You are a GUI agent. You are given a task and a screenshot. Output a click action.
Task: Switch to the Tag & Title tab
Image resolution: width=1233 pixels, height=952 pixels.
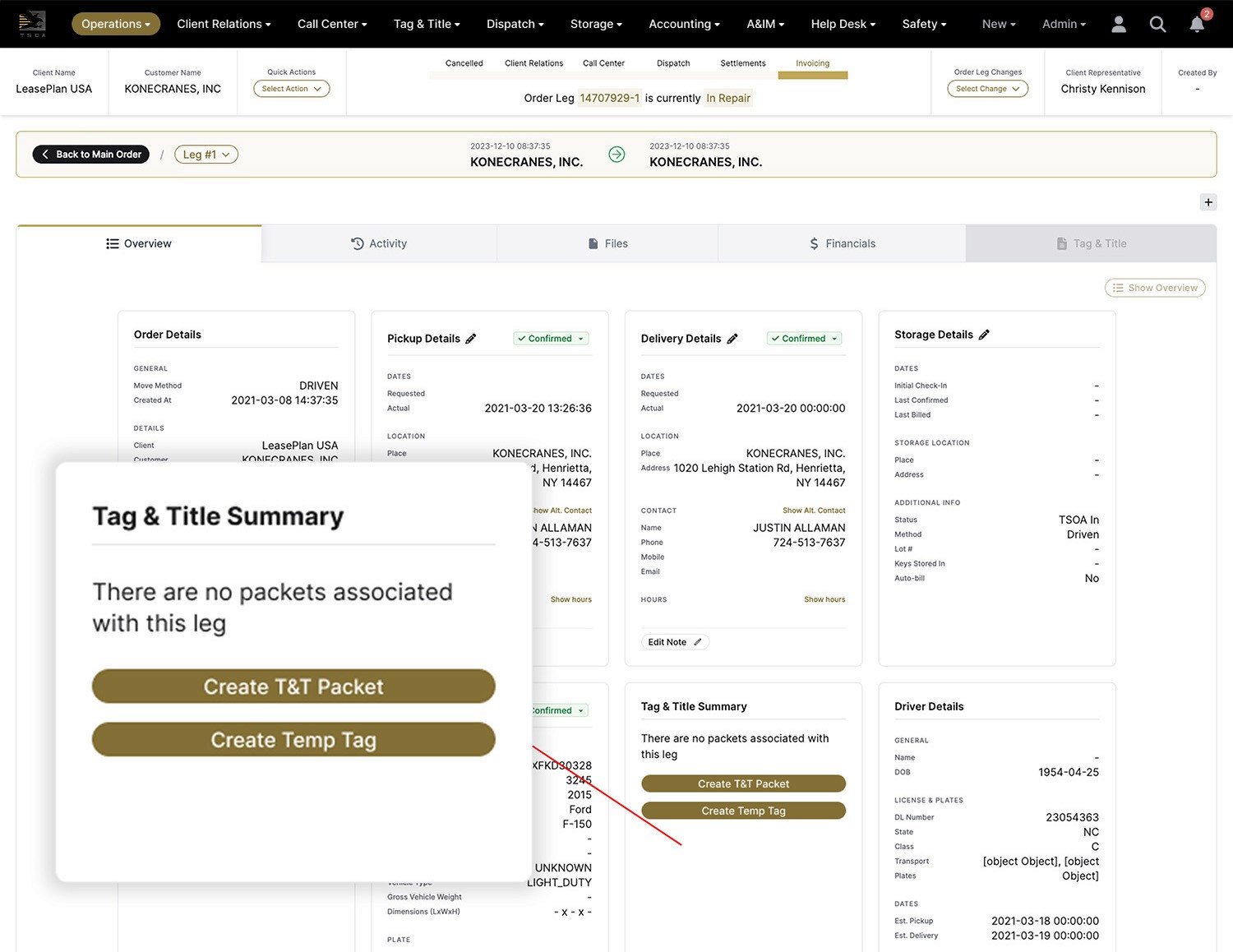click(1091, 243)
